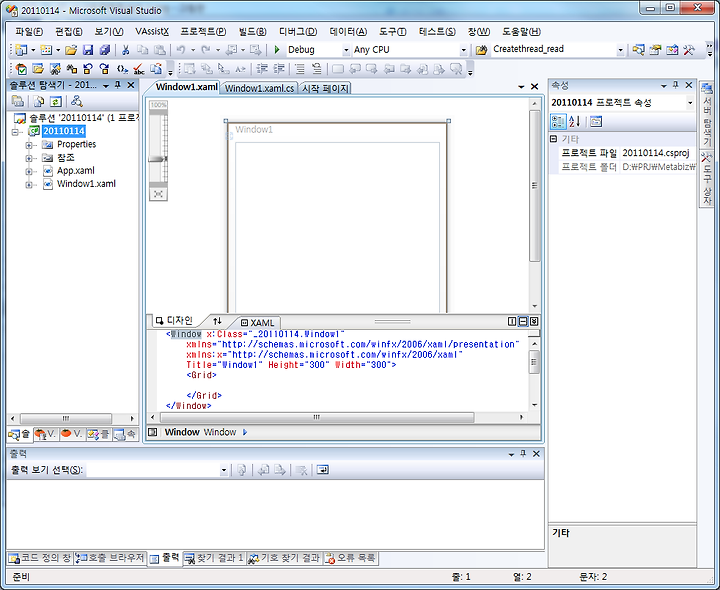Image resolution: width=720 pixels, height=590 pixels.
Task: Click the Save All icon
Action: 105,50
